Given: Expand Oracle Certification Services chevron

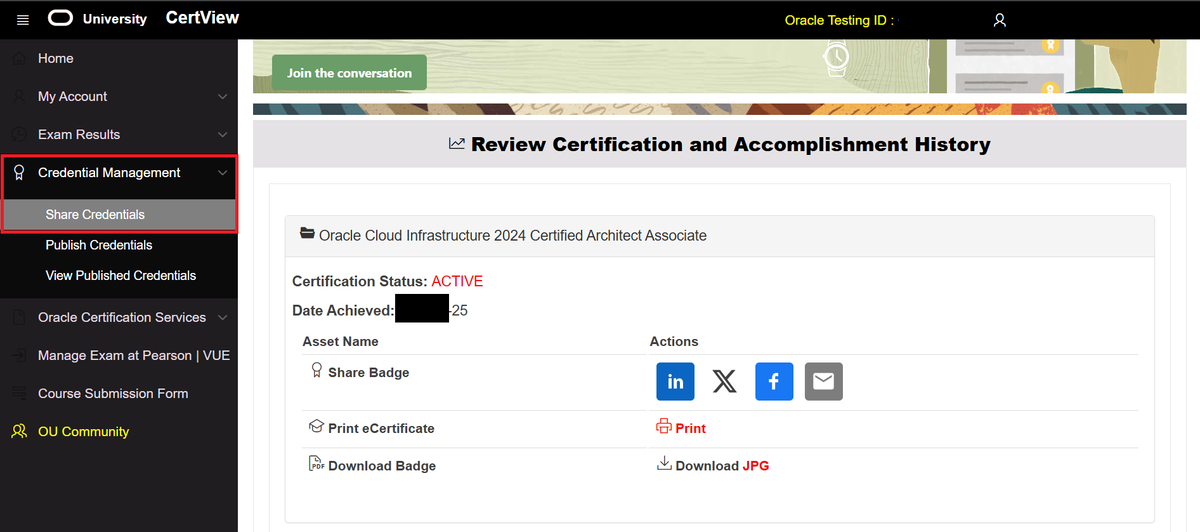Looking at the screenshot, I should [222, 318].
